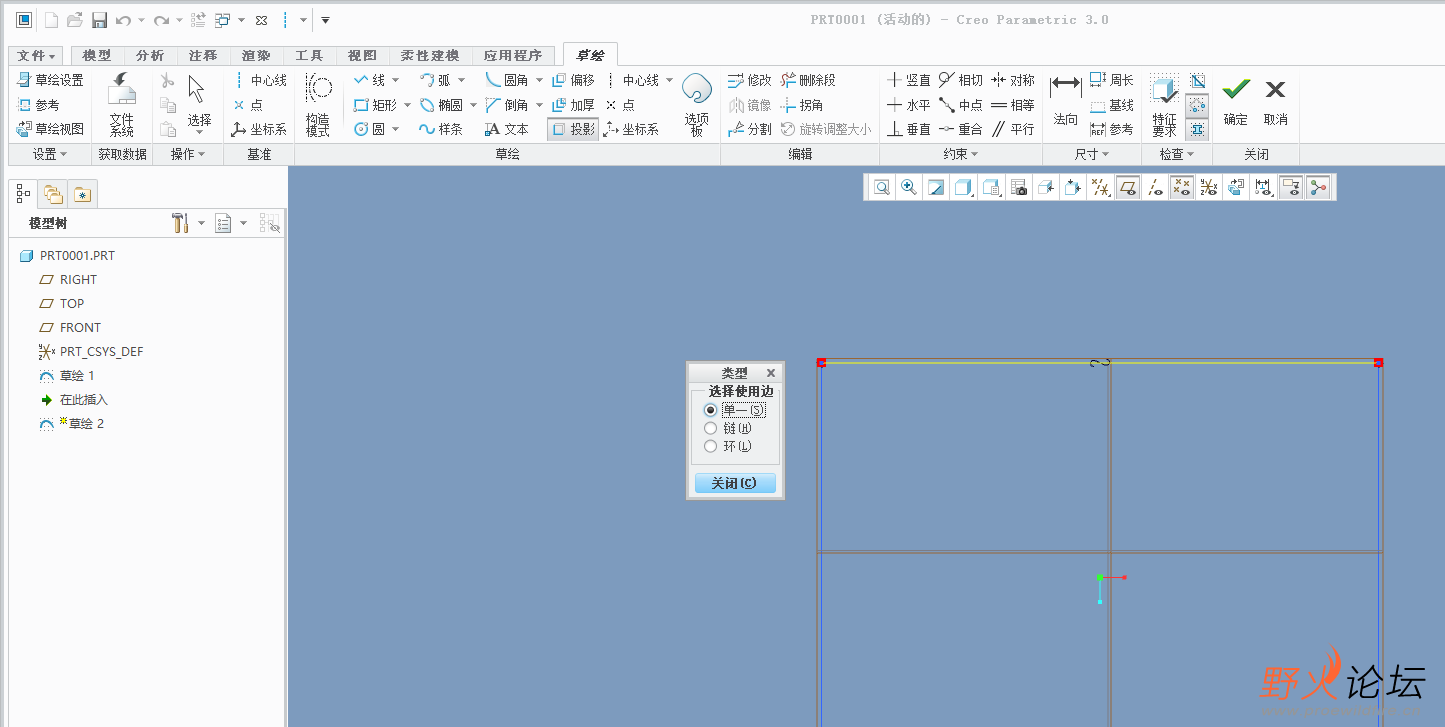
Task: Click the Close (C) button in Type dialog
Action: pos(735,483)
